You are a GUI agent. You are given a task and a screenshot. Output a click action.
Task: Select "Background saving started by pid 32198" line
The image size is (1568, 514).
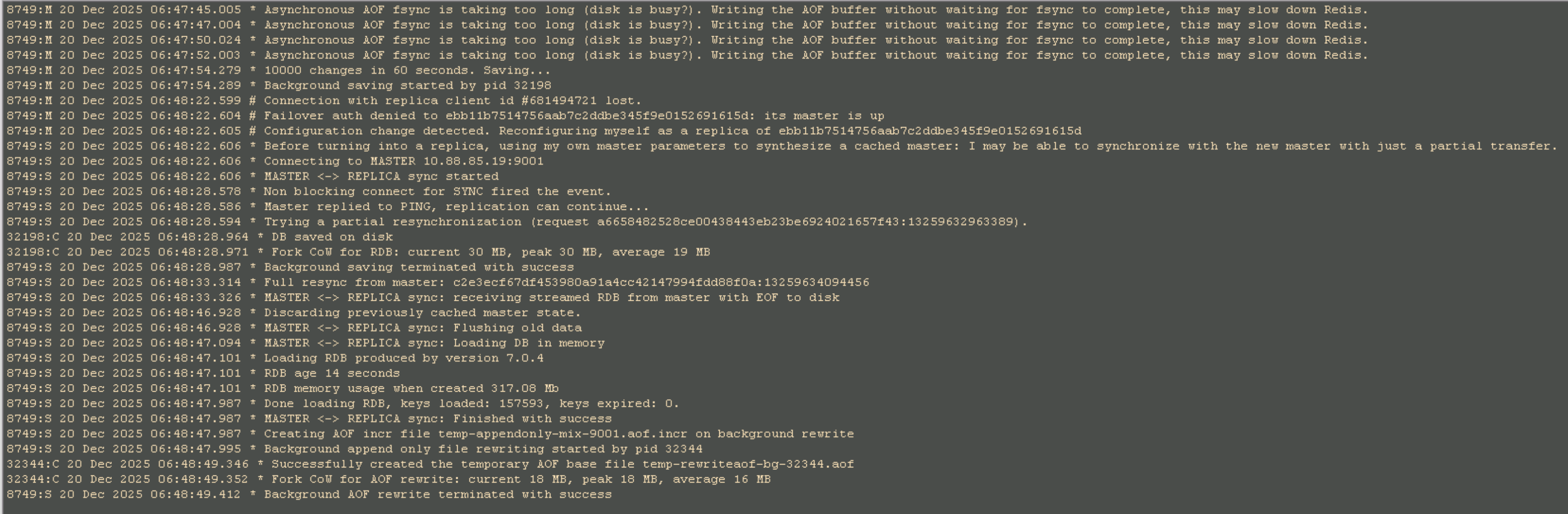[407, 86]
